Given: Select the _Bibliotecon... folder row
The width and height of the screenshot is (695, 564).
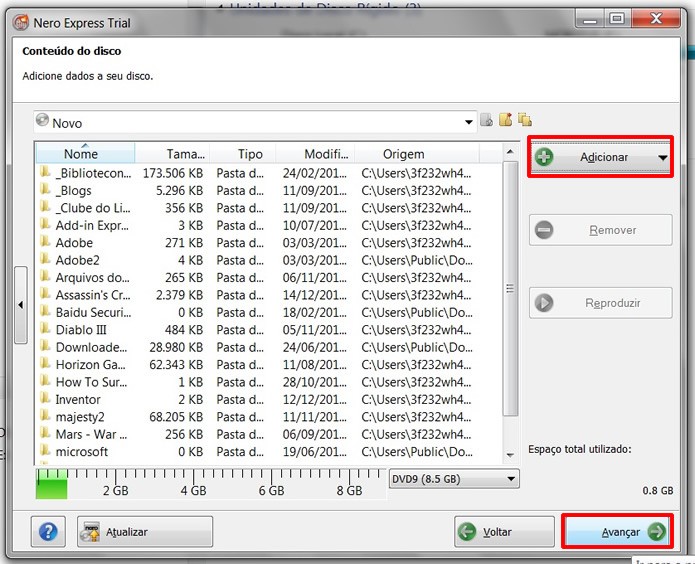Looking at the screenshot, I should pyautogui.click(x=269, y=173).
